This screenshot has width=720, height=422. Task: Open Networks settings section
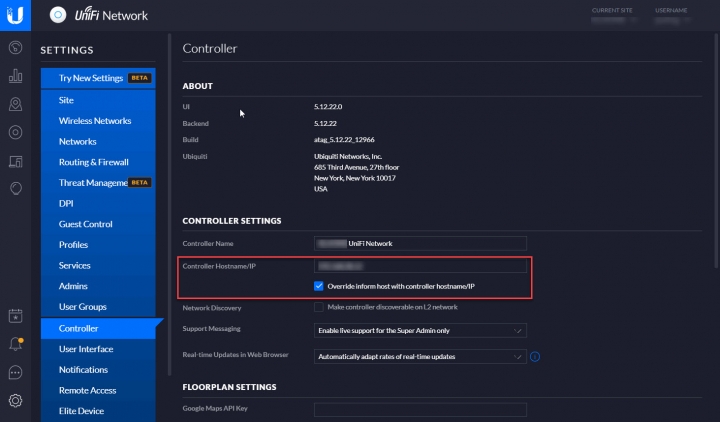(98, 141)
